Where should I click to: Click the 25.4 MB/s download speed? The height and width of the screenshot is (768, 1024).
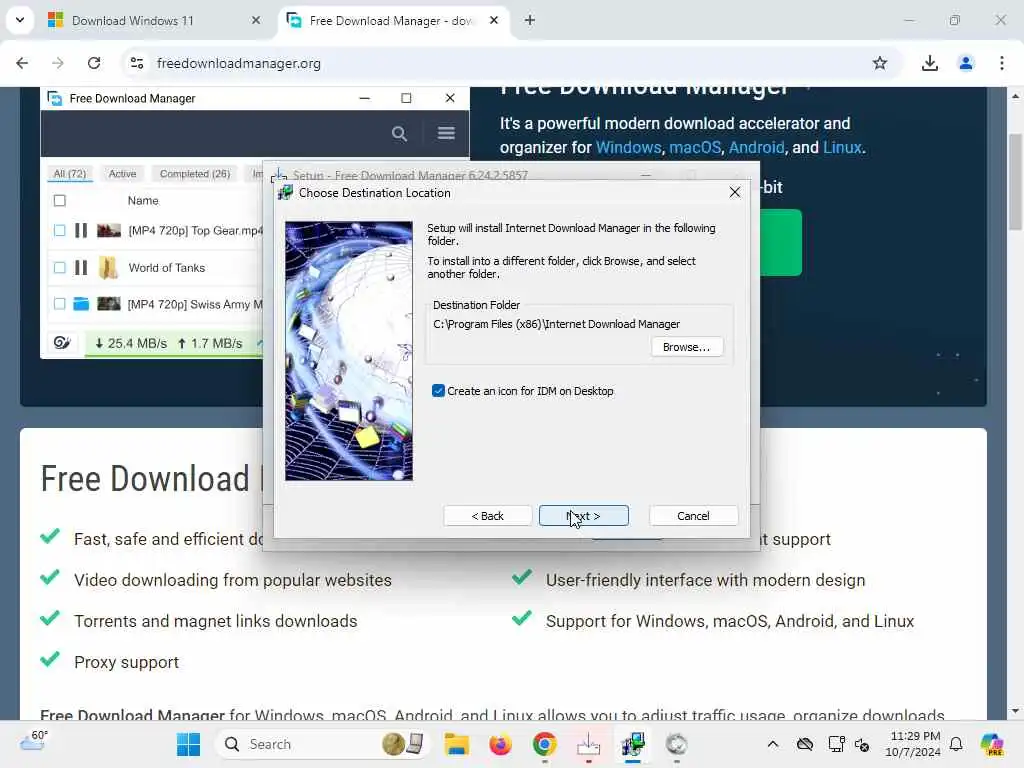click(x=131, y=343)
